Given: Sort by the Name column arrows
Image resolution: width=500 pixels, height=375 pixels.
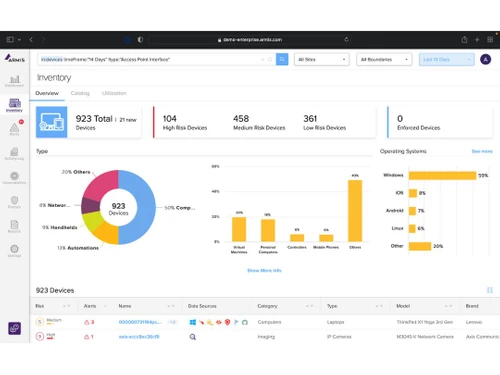Looking at the screenshot, I should point(171,306).
